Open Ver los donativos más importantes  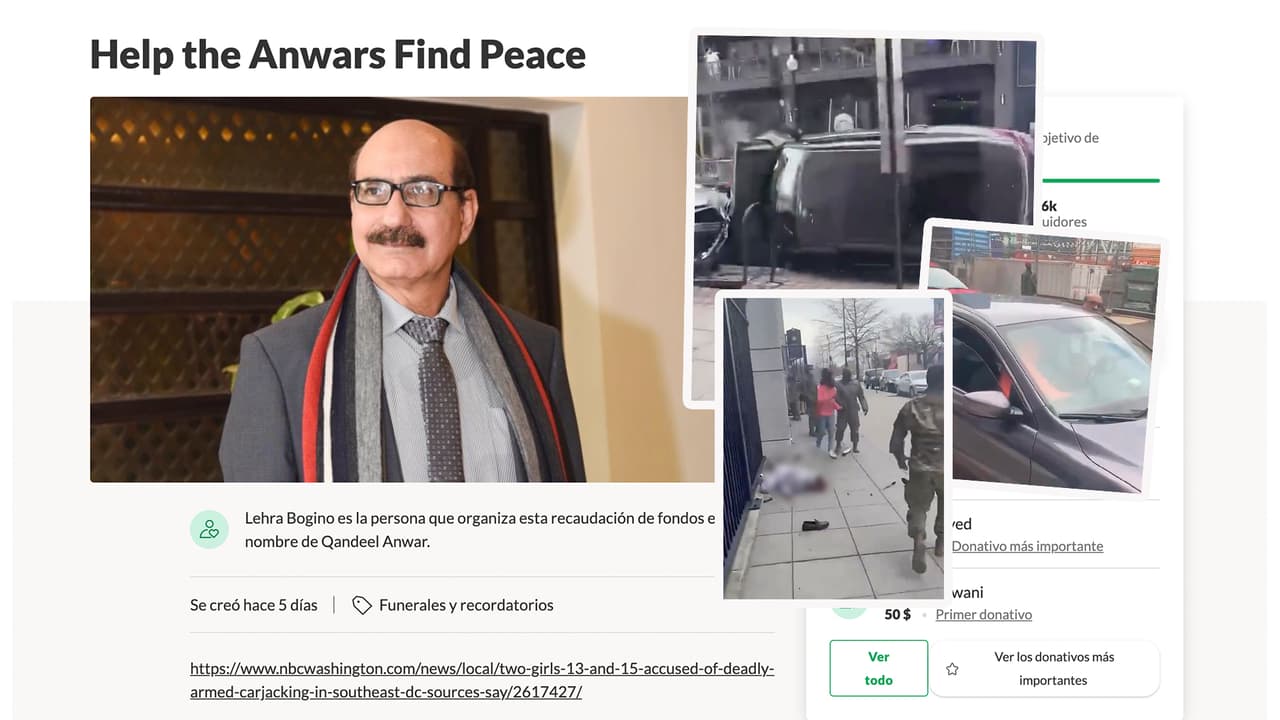(1045, 669)
